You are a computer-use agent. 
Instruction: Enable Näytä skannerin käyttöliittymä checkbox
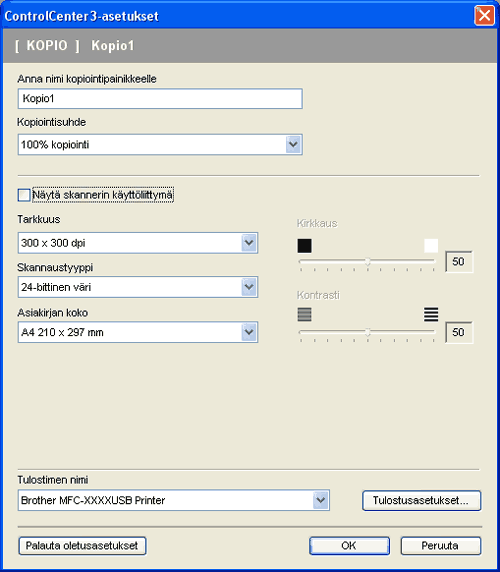[x=24, y=195]
